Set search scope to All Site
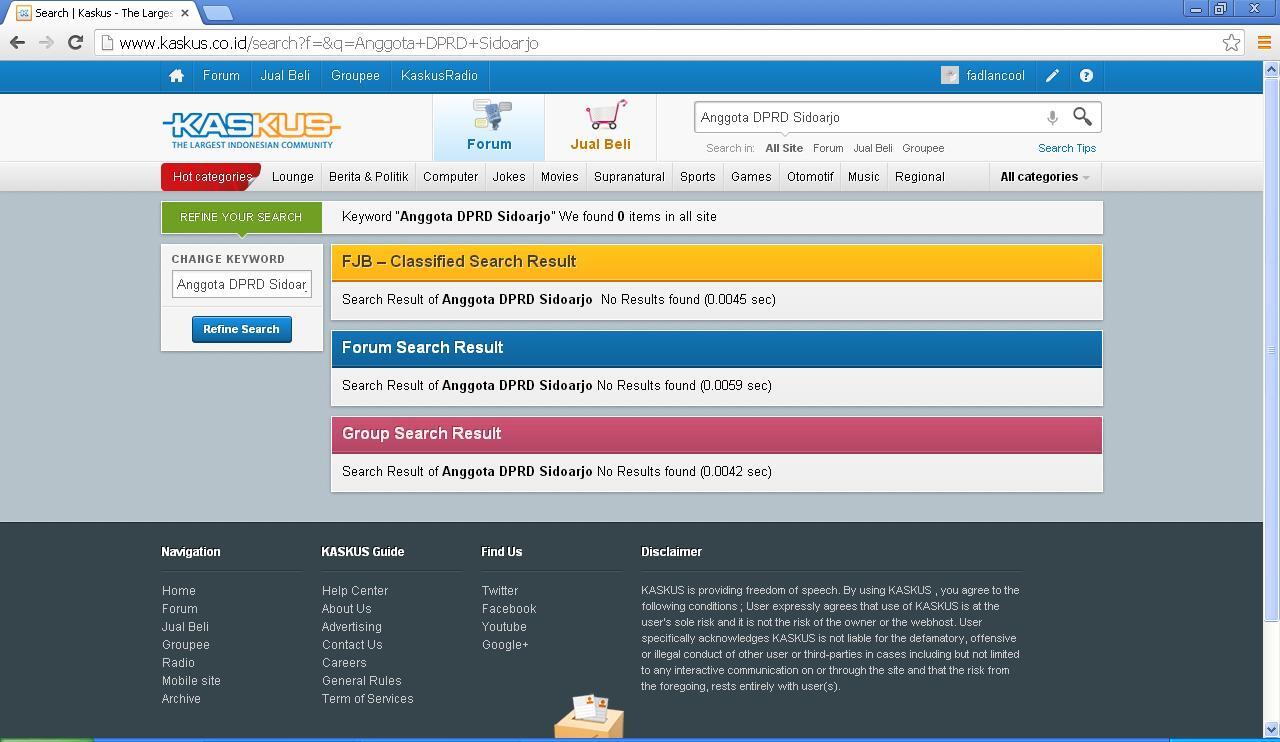The height and width of the screenshot is (742, 1280). tap(784, 148)
